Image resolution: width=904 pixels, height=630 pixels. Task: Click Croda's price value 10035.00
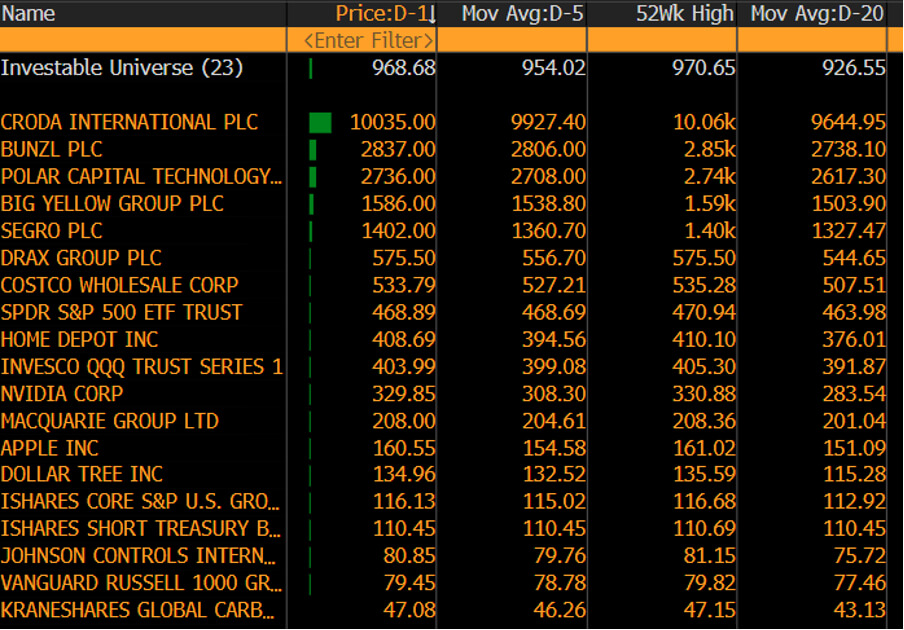393,122
